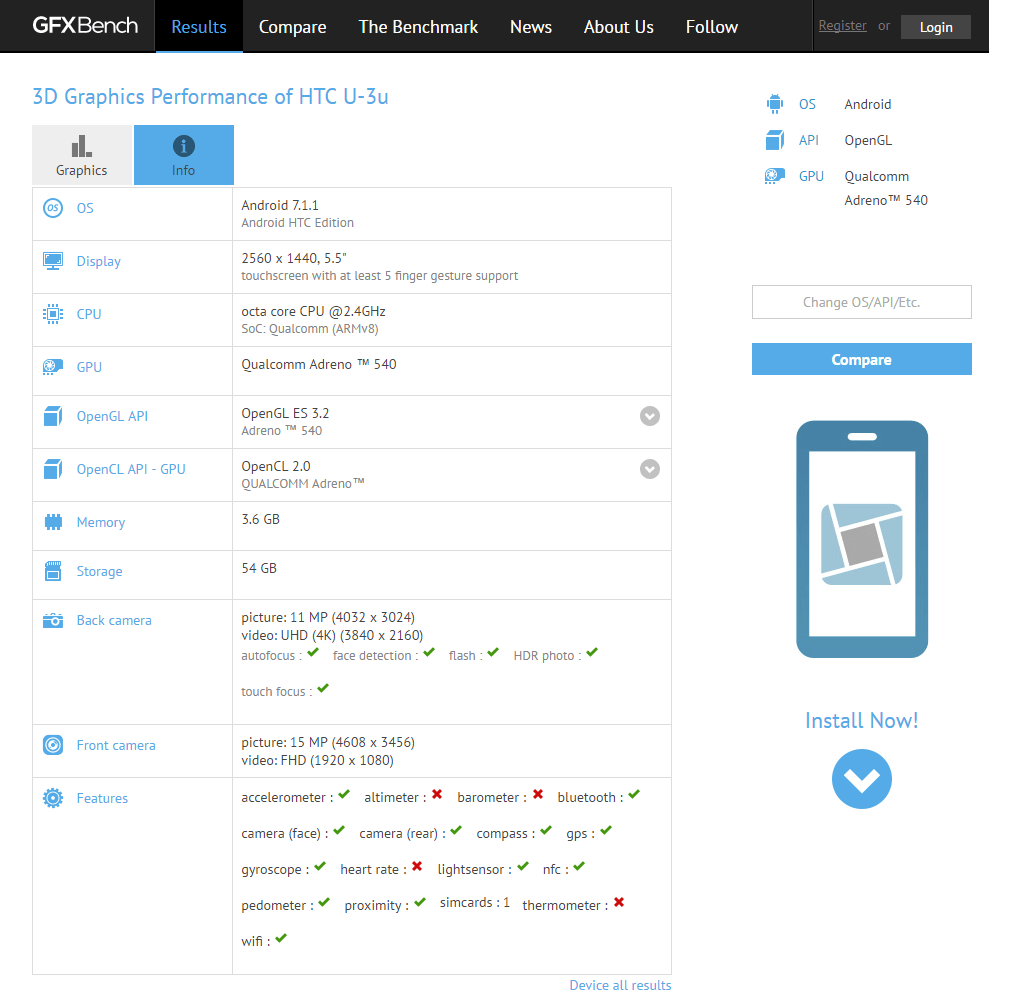Viewport: 1030px width, 997px height.
Task: Click the OS sidebar label
Action: [x=807, y=104]
